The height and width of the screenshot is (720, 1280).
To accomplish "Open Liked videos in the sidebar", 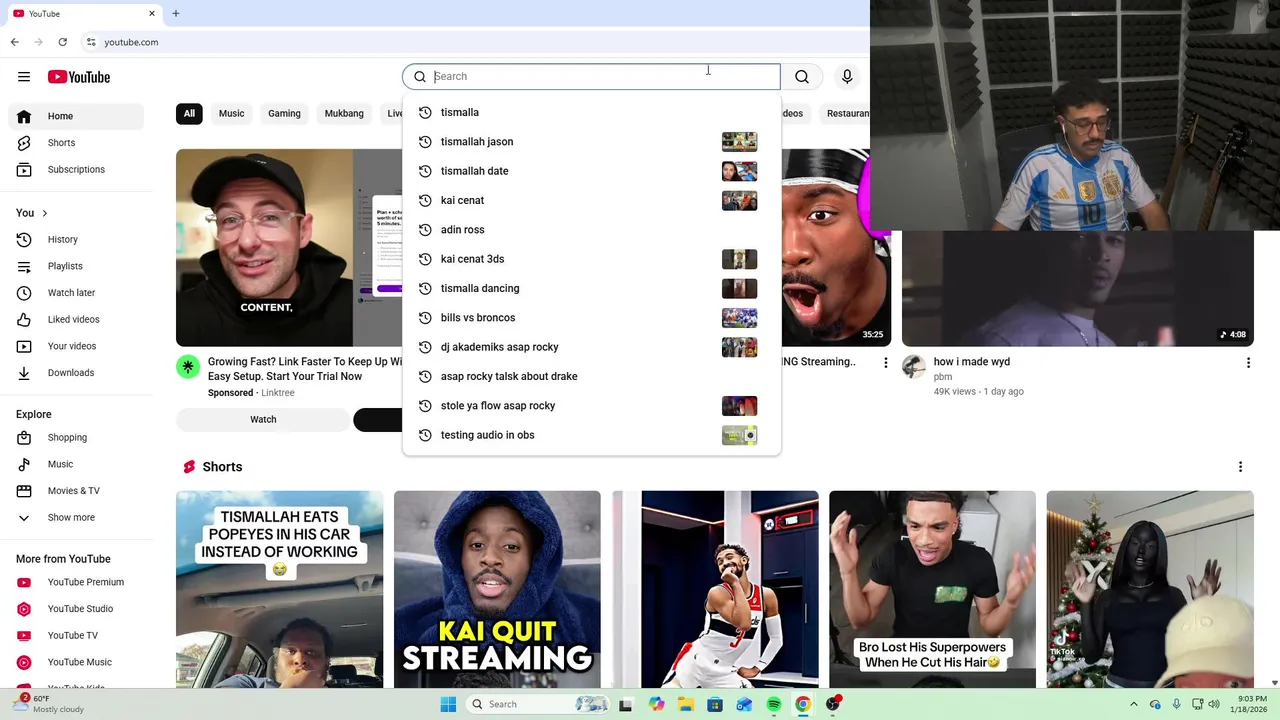I will coord(76,320).
